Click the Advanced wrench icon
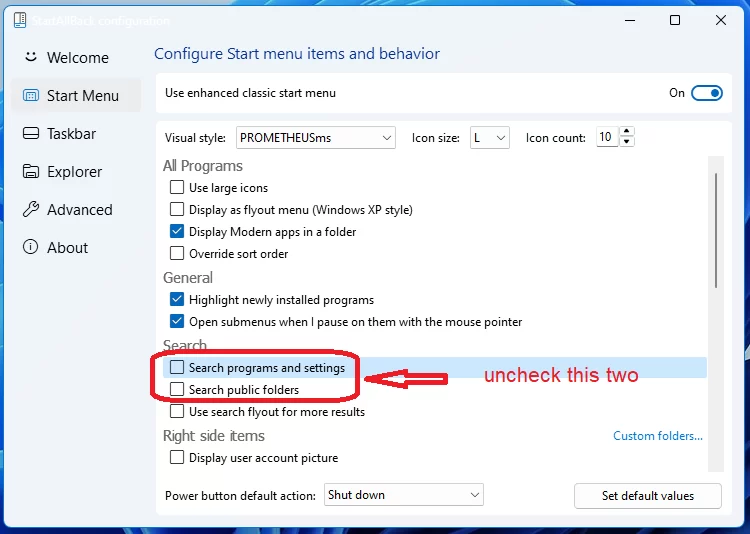The height and width of the screenshot is (534, 750). [x=31, y=210]
